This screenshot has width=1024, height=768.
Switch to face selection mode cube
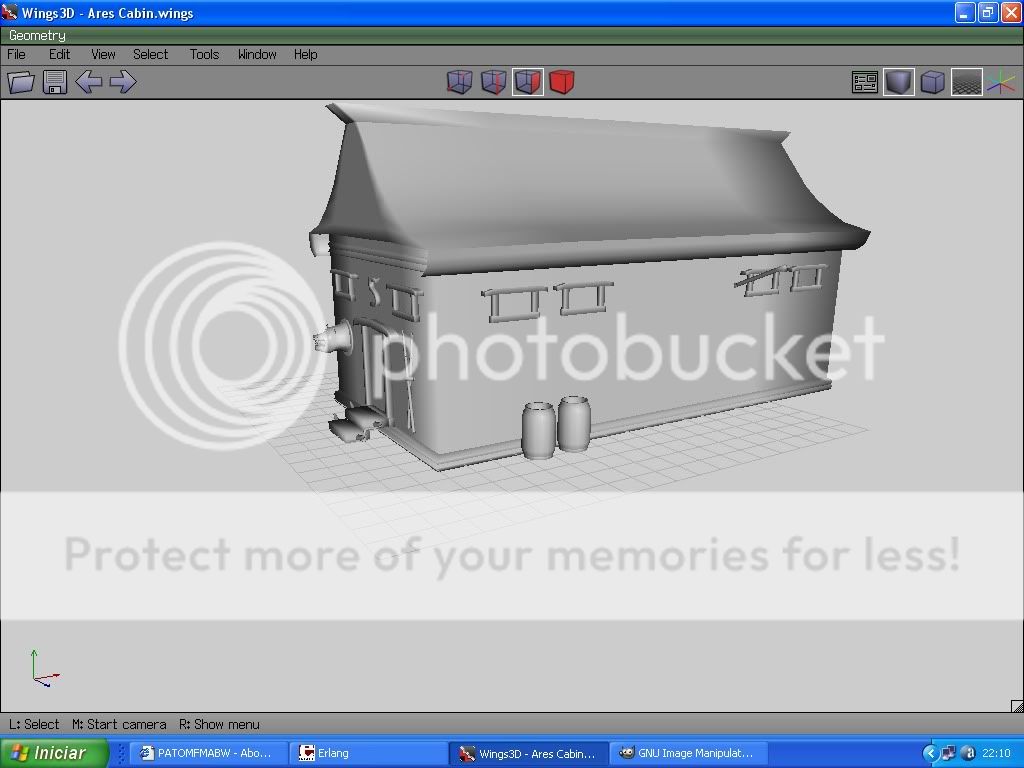pyautogui.click(x=528, y=82)
